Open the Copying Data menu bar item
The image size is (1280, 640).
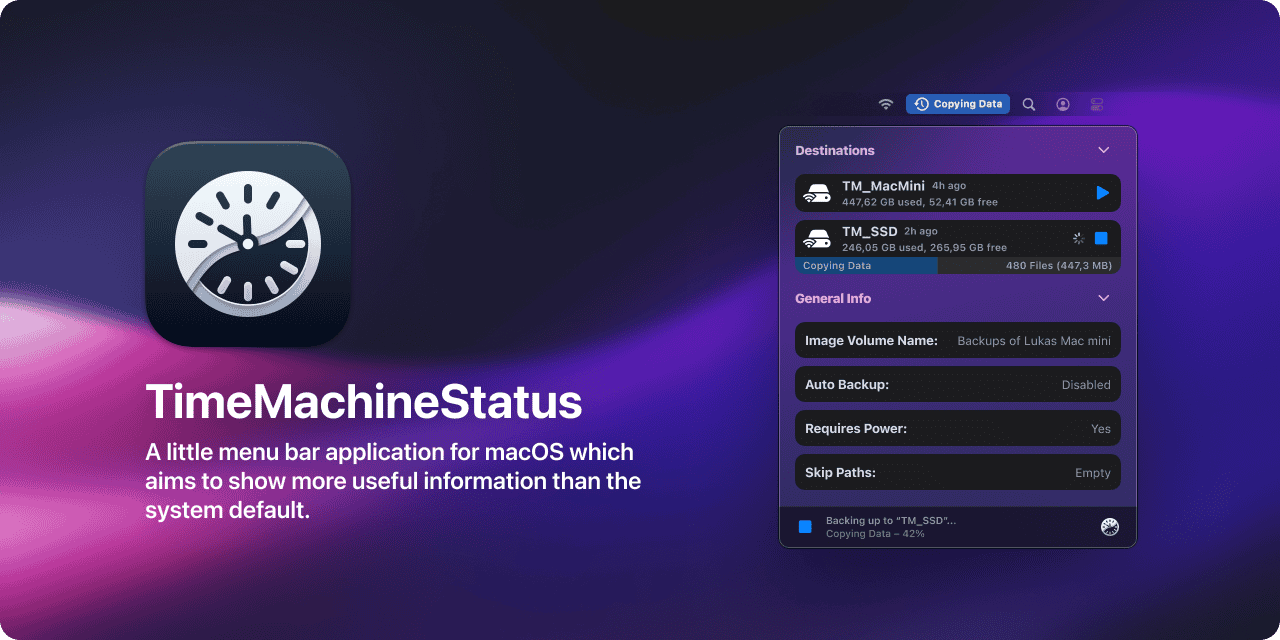pos(958,104)
